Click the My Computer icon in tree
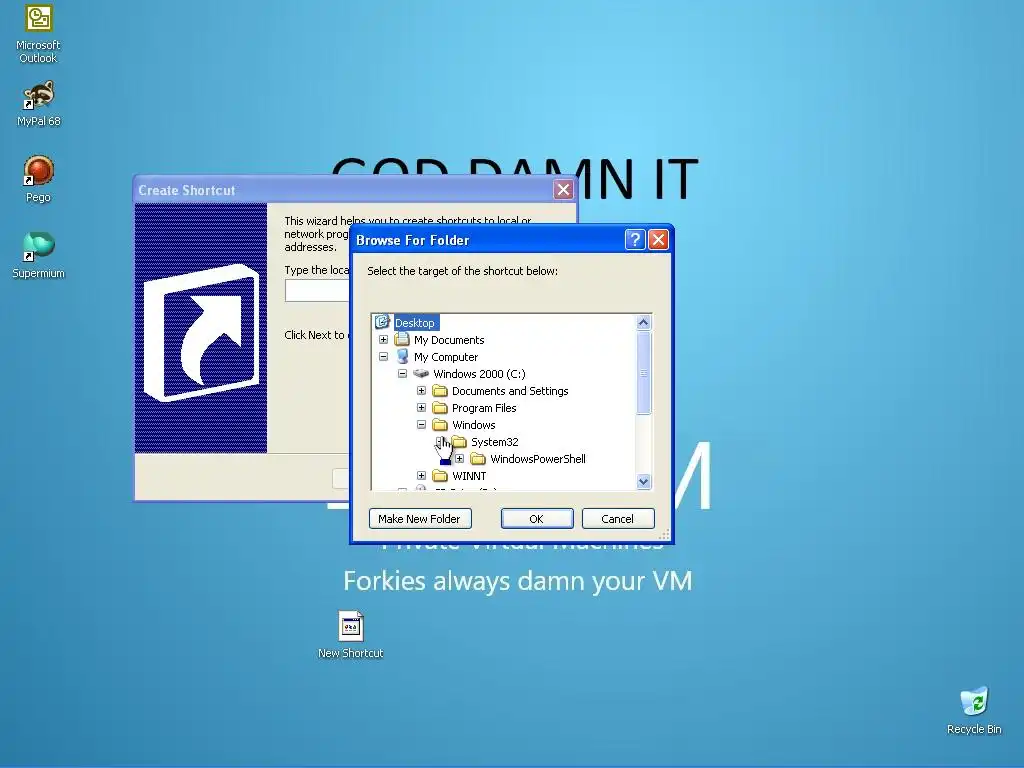Viewport: 1024px width, 768px height. coord(402,357)
